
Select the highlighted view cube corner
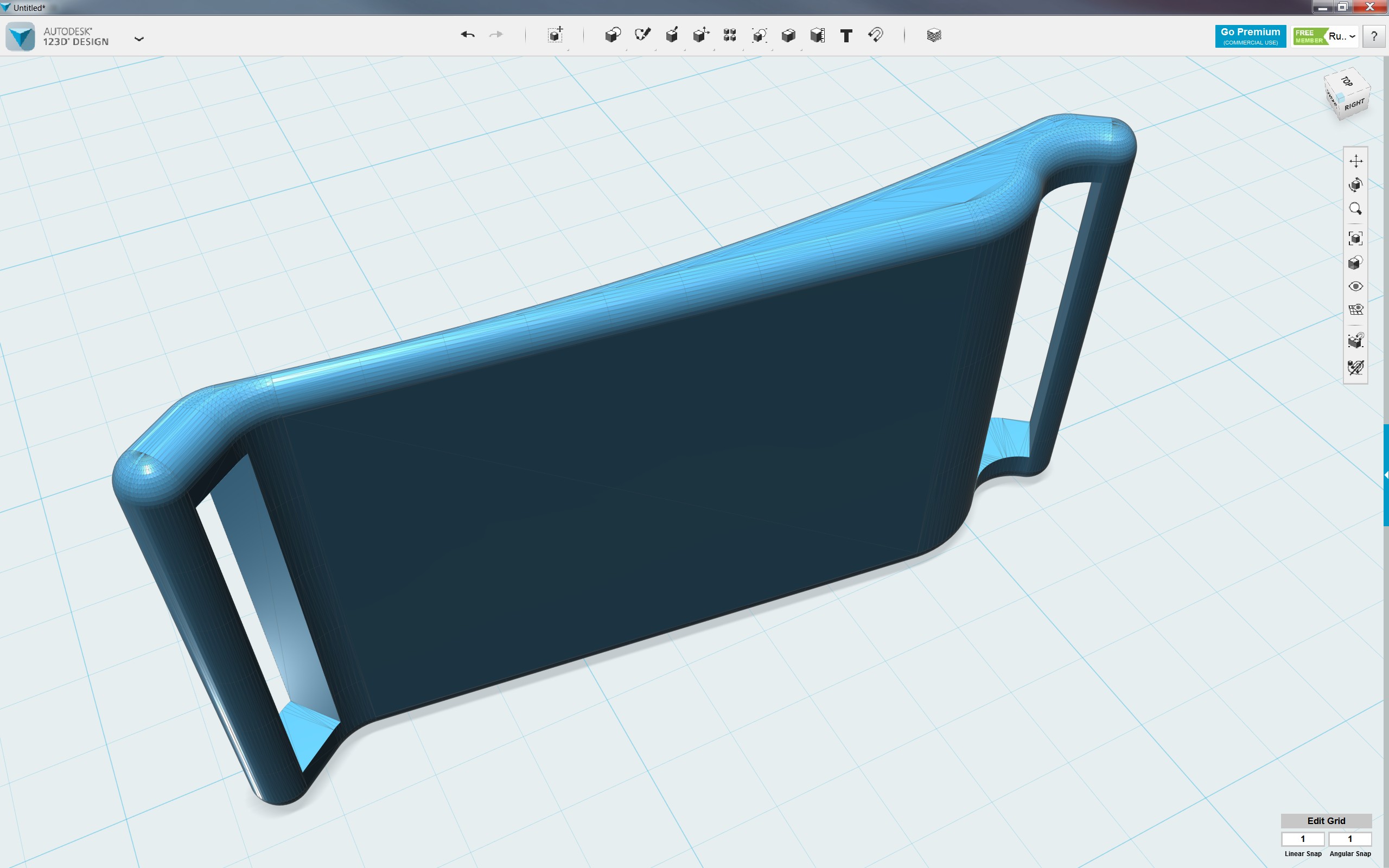coord(1341,99)
